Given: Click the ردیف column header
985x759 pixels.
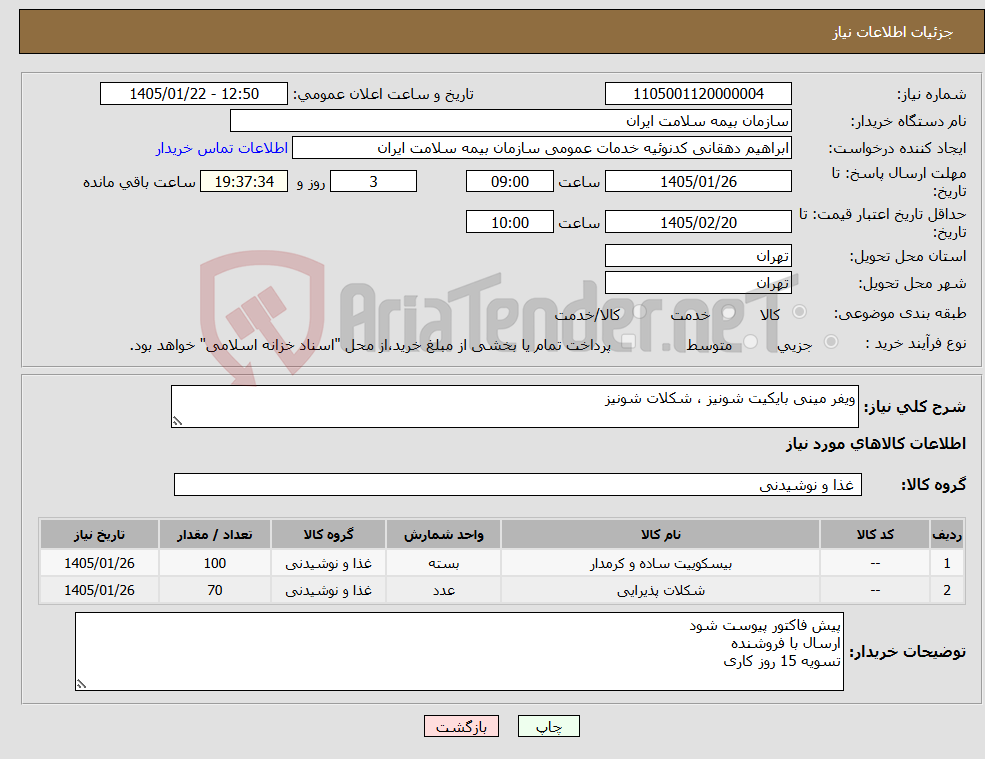Looking at the screenshot, I should coord(947,534).
